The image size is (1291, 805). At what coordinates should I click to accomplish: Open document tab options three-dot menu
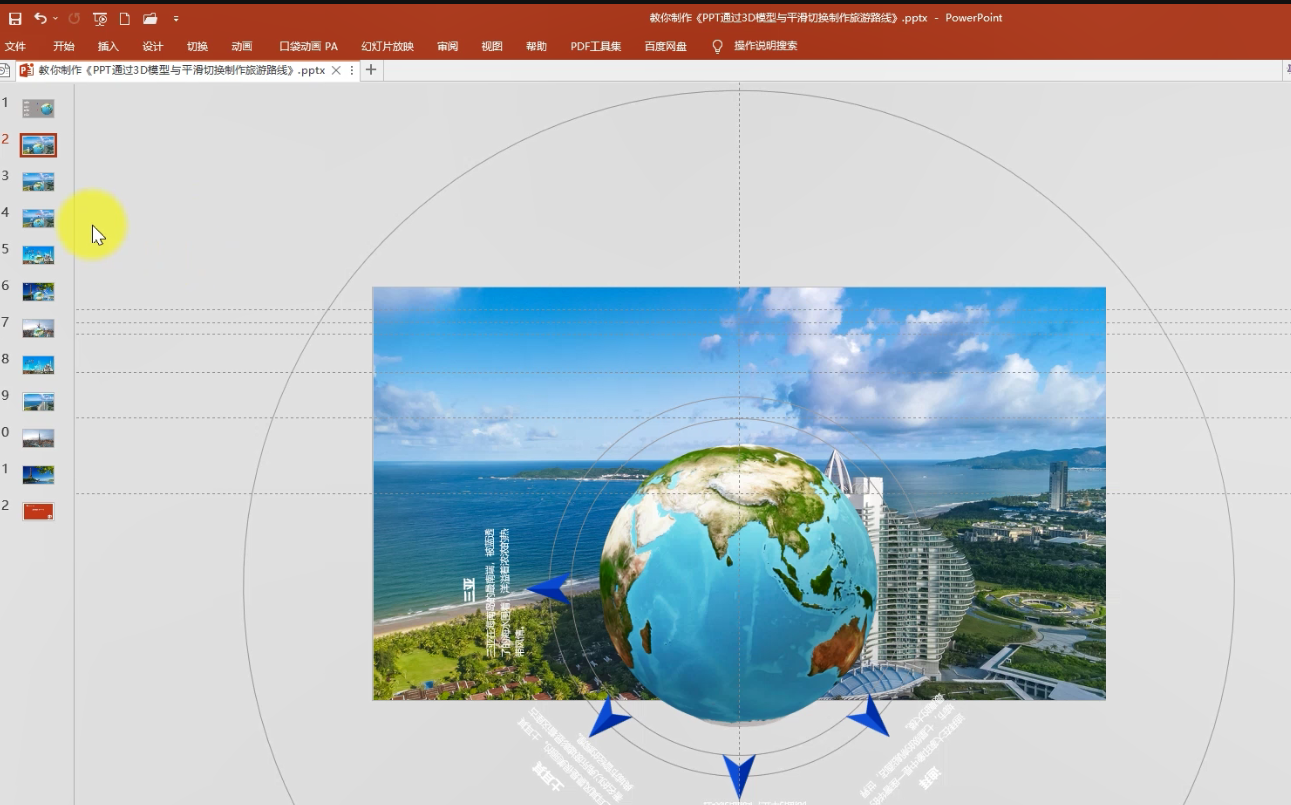[352, 70]
